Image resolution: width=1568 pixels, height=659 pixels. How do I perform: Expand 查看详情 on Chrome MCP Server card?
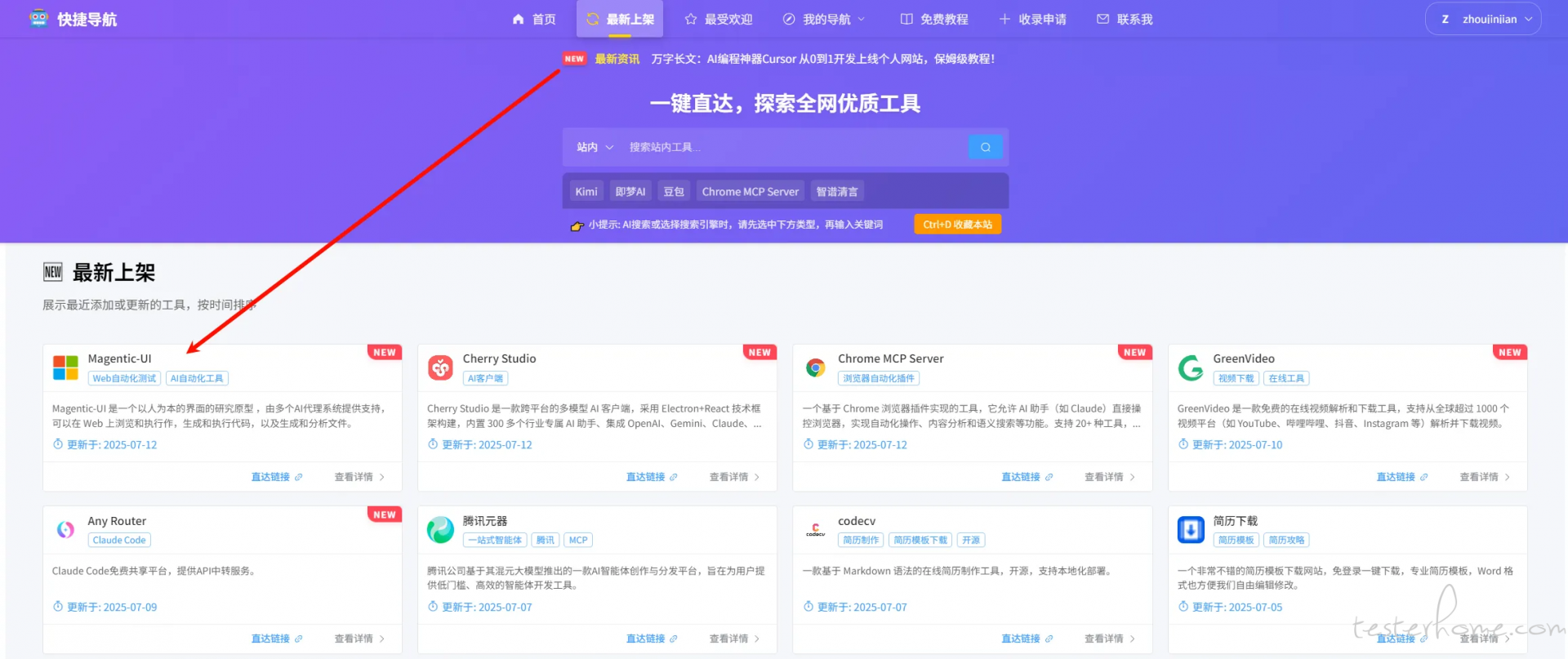click(1110, 477)
